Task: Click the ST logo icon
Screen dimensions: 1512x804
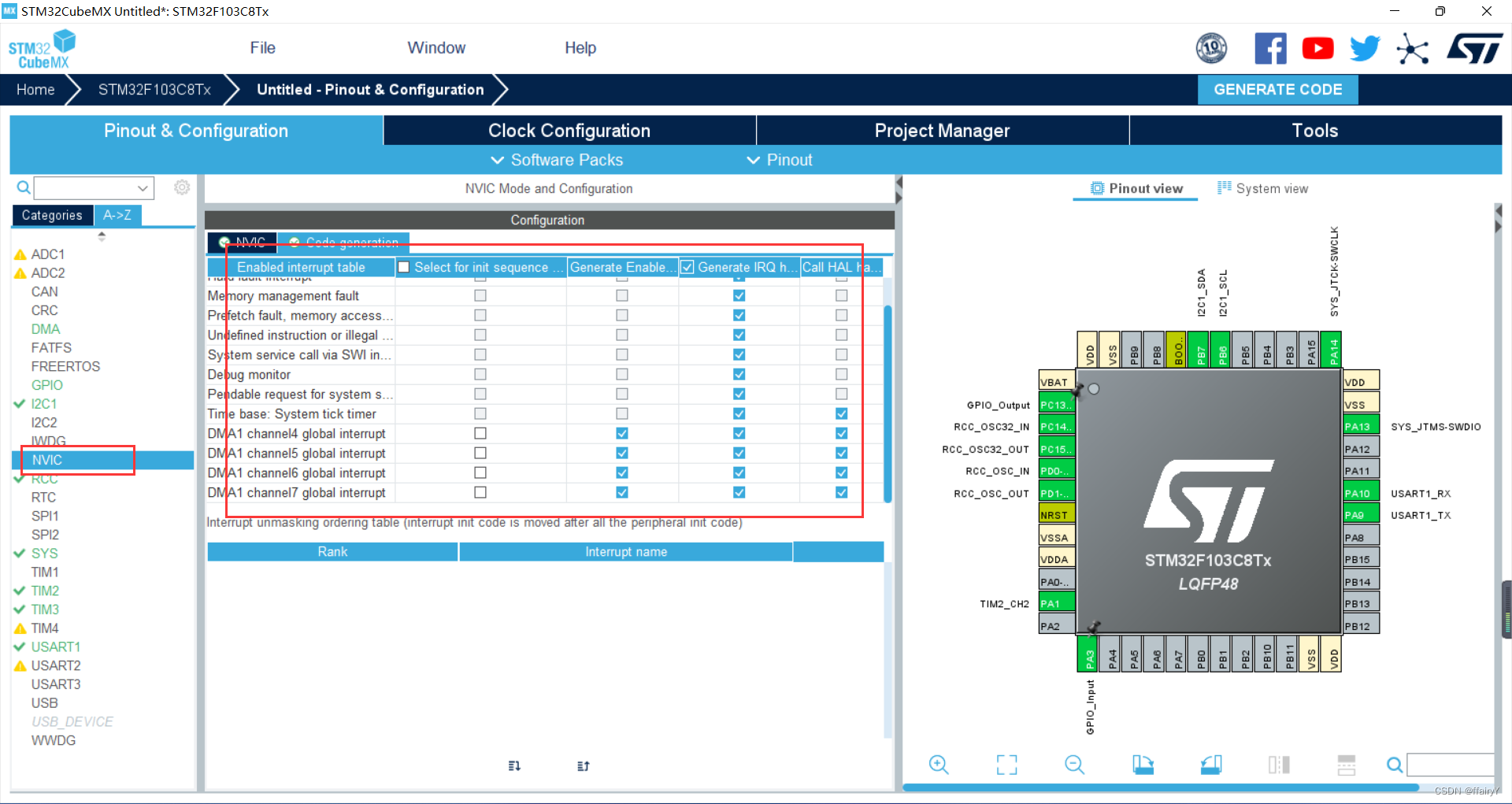Action: tap(1475, 49)
